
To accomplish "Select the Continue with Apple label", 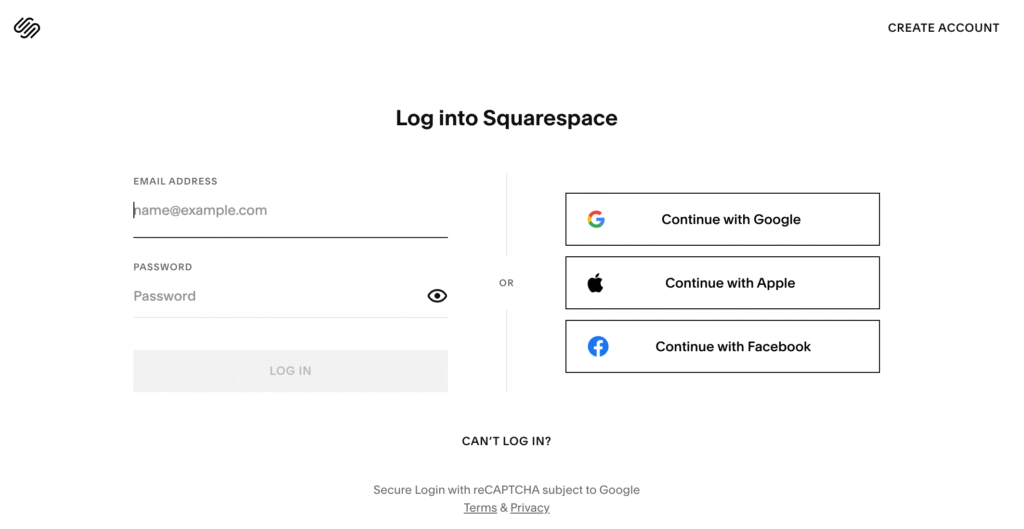I will (730, 283).
